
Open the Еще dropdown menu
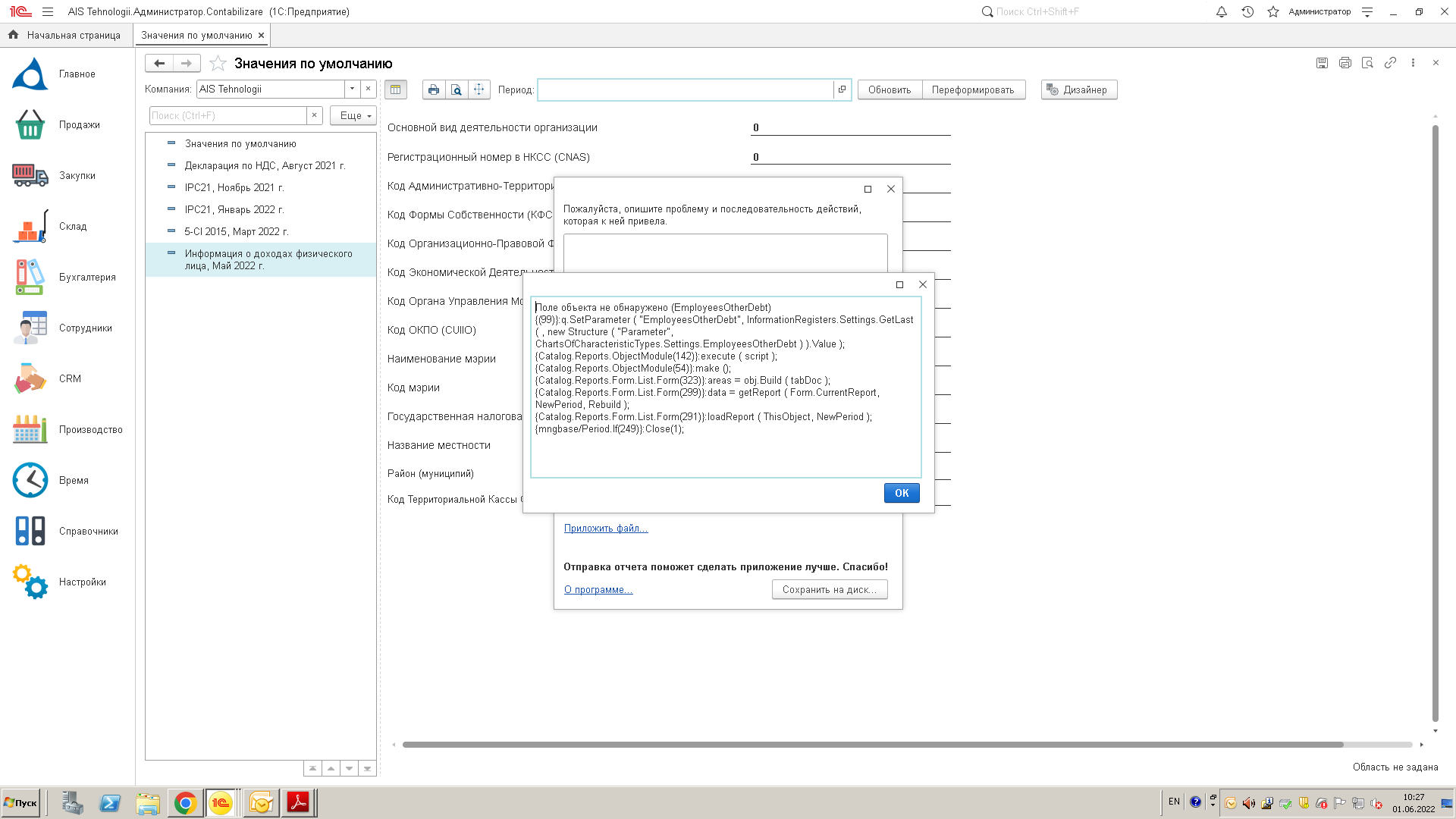(x=355, y=115)
